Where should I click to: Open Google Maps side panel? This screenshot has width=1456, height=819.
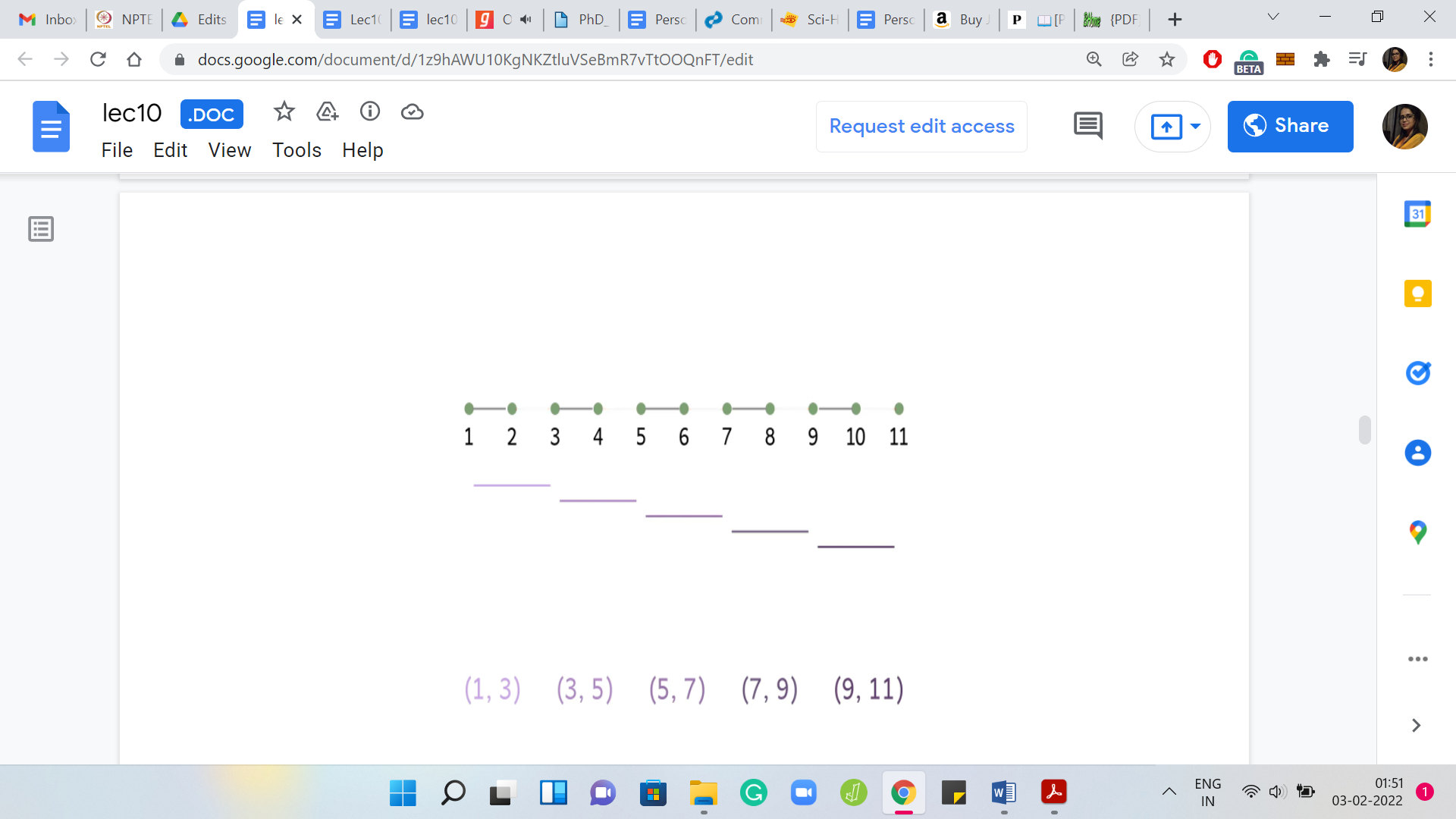[1417, 532]
